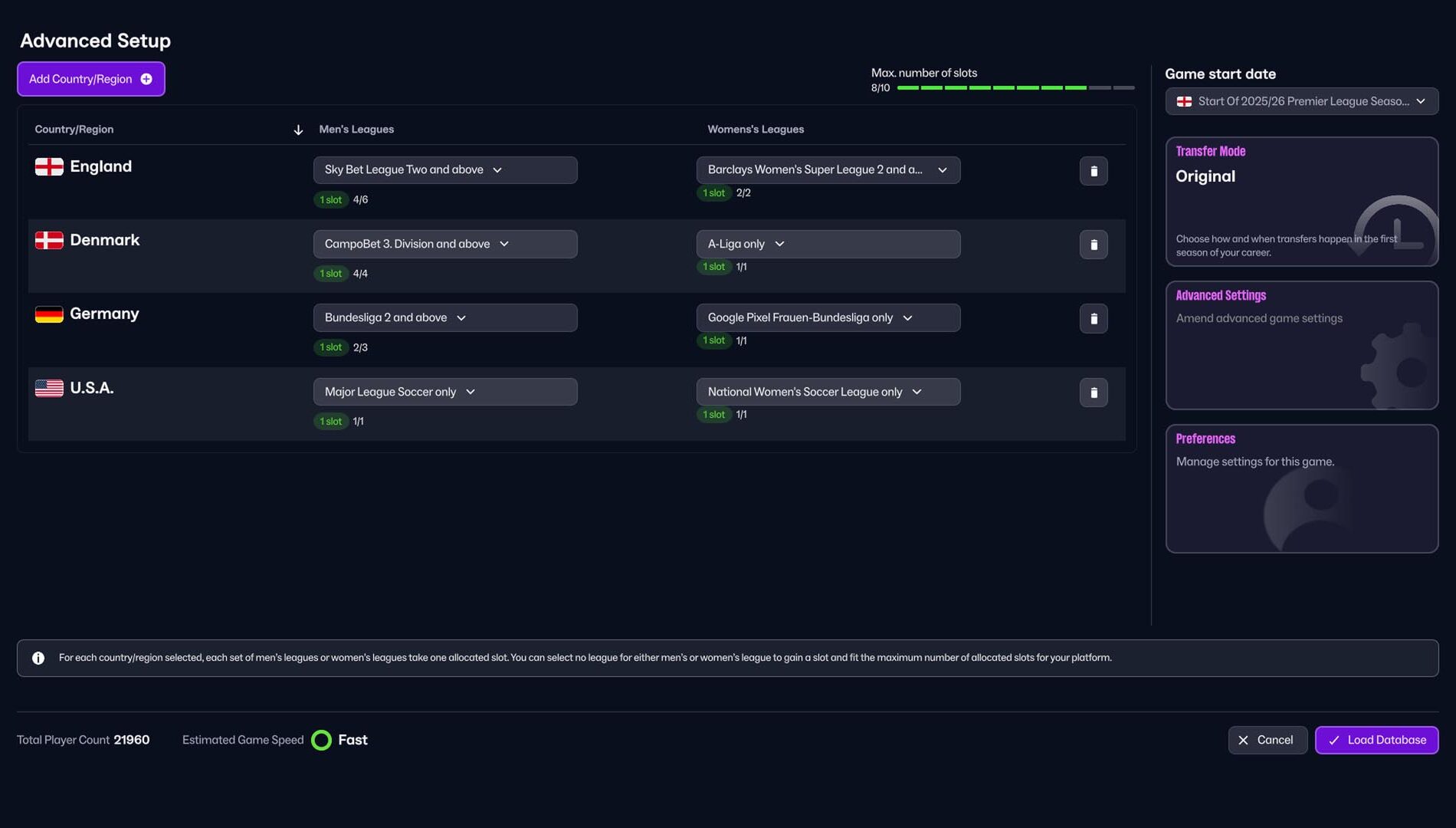Click the plus icon on Add Country/Region
The height and width of the screenshot is (828, 1456).
point(146,79)
